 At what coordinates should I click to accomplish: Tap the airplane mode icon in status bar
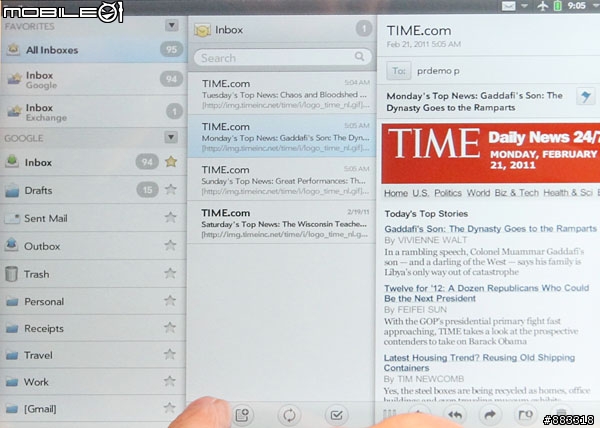pos(543,6)
